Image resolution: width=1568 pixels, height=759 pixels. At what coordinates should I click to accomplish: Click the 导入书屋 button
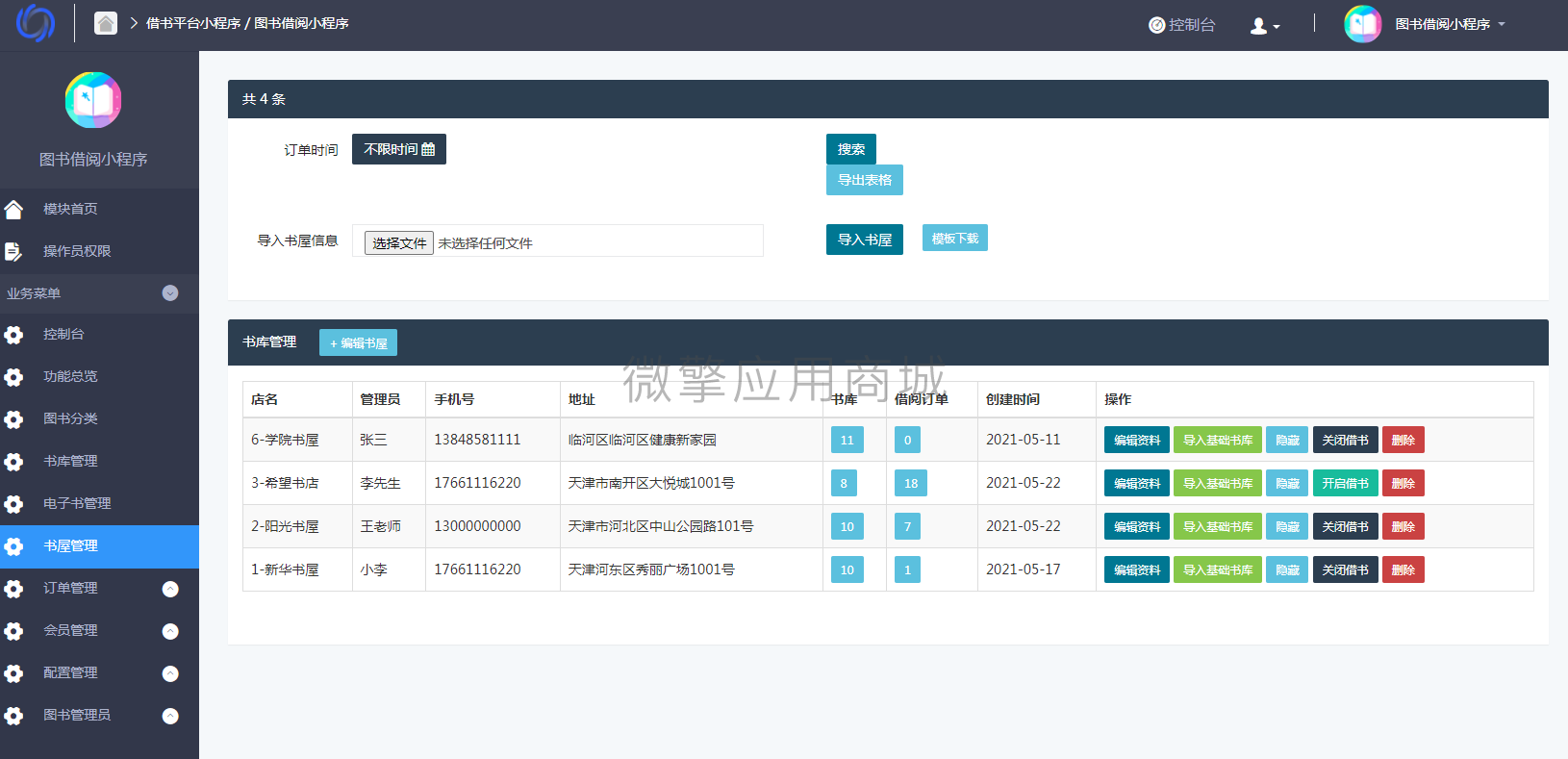click(865, 240)
